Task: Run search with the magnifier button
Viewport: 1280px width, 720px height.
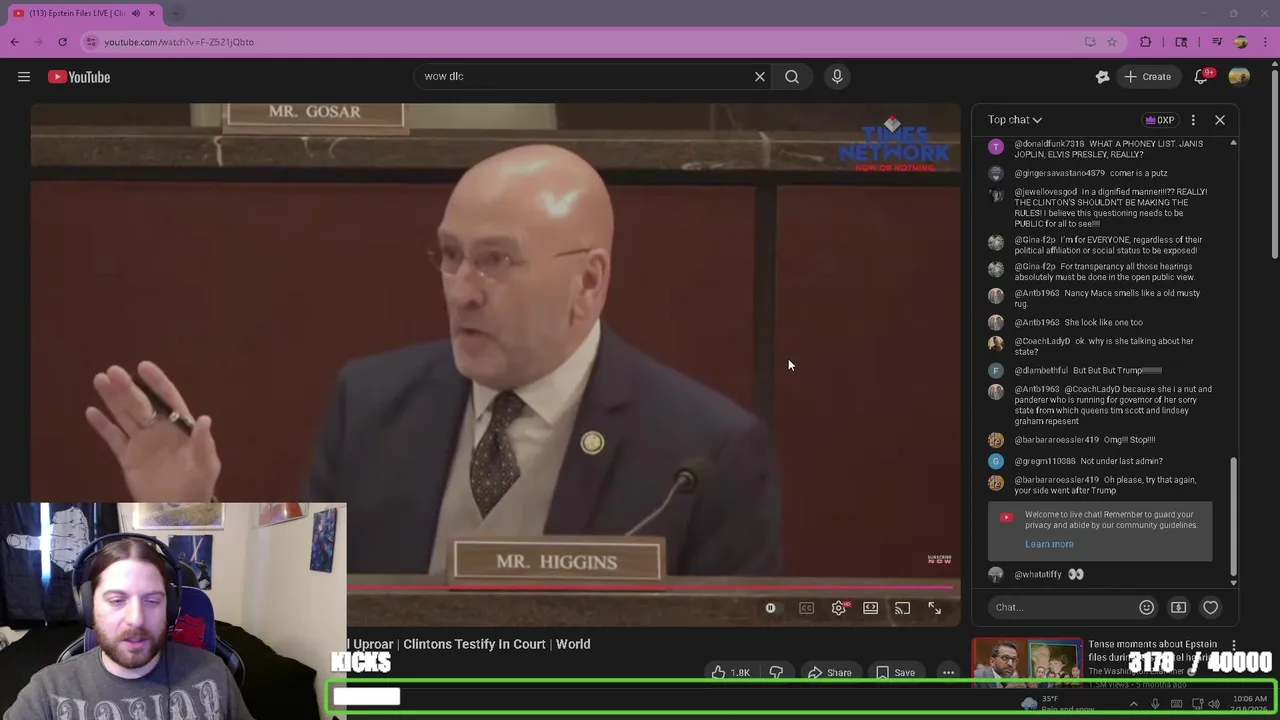Action: (x=792, y=76)
